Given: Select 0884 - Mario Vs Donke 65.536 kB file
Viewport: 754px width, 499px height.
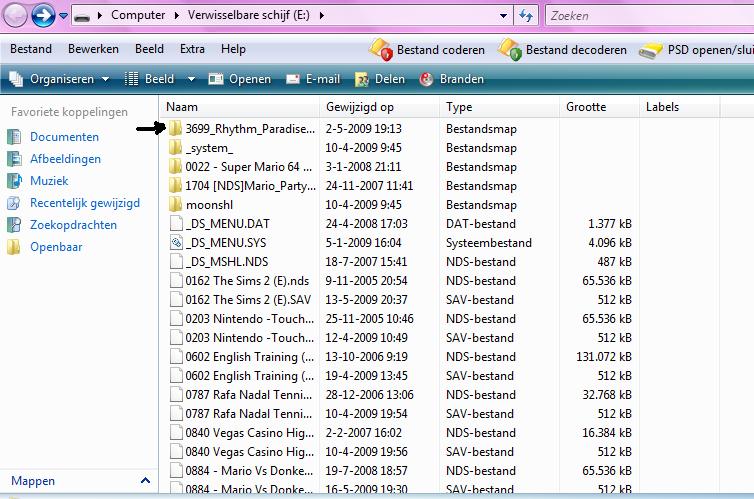Looking at the screenshot, I should tap(401, 471).
